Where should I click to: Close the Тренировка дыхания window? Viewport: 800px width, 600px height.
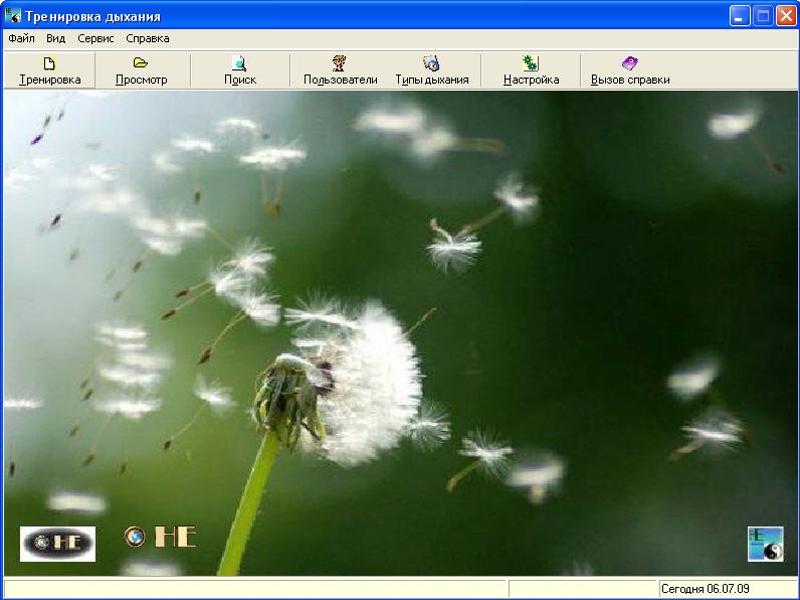[x=786, y=16]
